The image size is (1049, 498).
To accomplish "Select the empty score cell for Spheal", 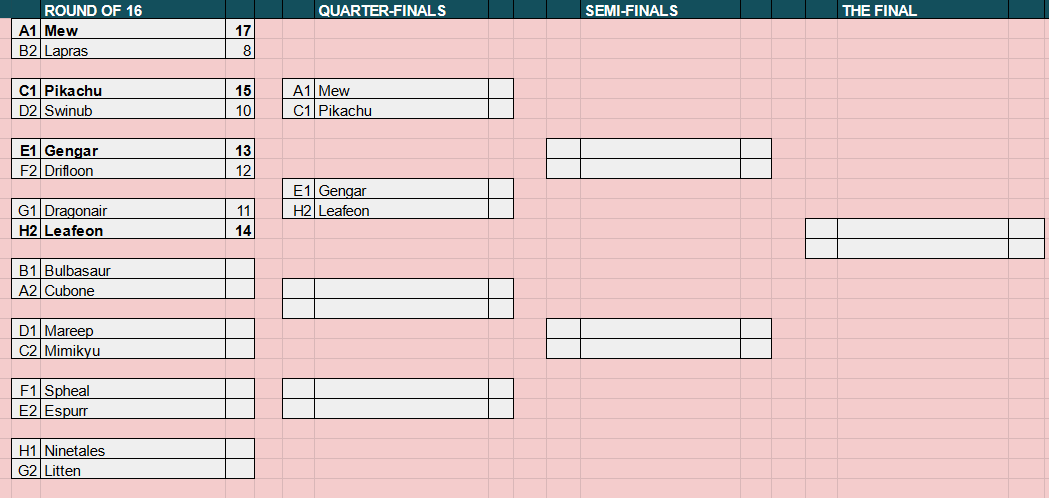I will (240, 389).
